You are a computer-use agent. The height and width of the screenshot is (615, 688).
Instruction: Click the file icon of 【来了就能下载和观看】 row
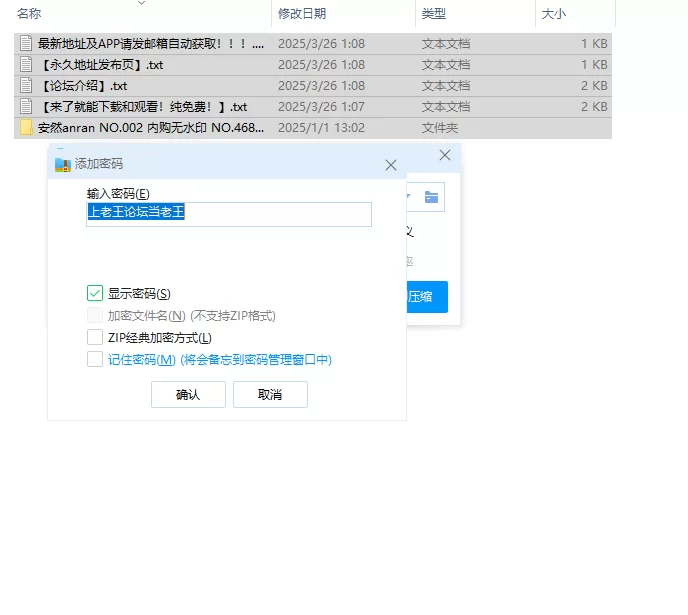[26, 107]
